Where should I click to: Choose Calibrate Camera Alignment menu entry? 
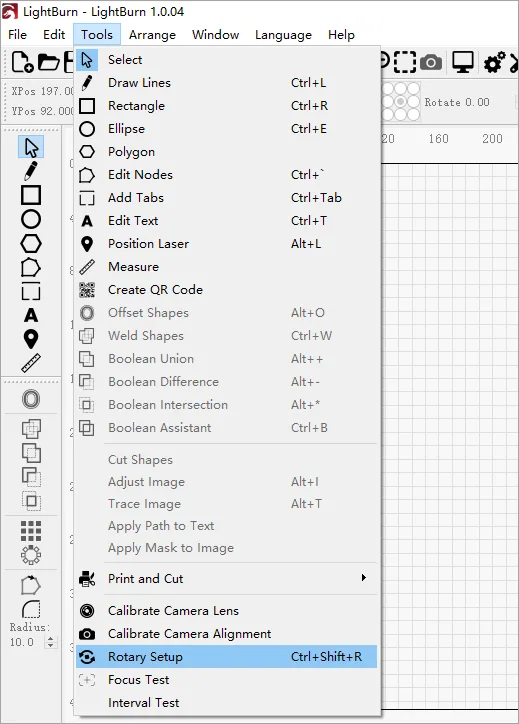tap(226, 634)
